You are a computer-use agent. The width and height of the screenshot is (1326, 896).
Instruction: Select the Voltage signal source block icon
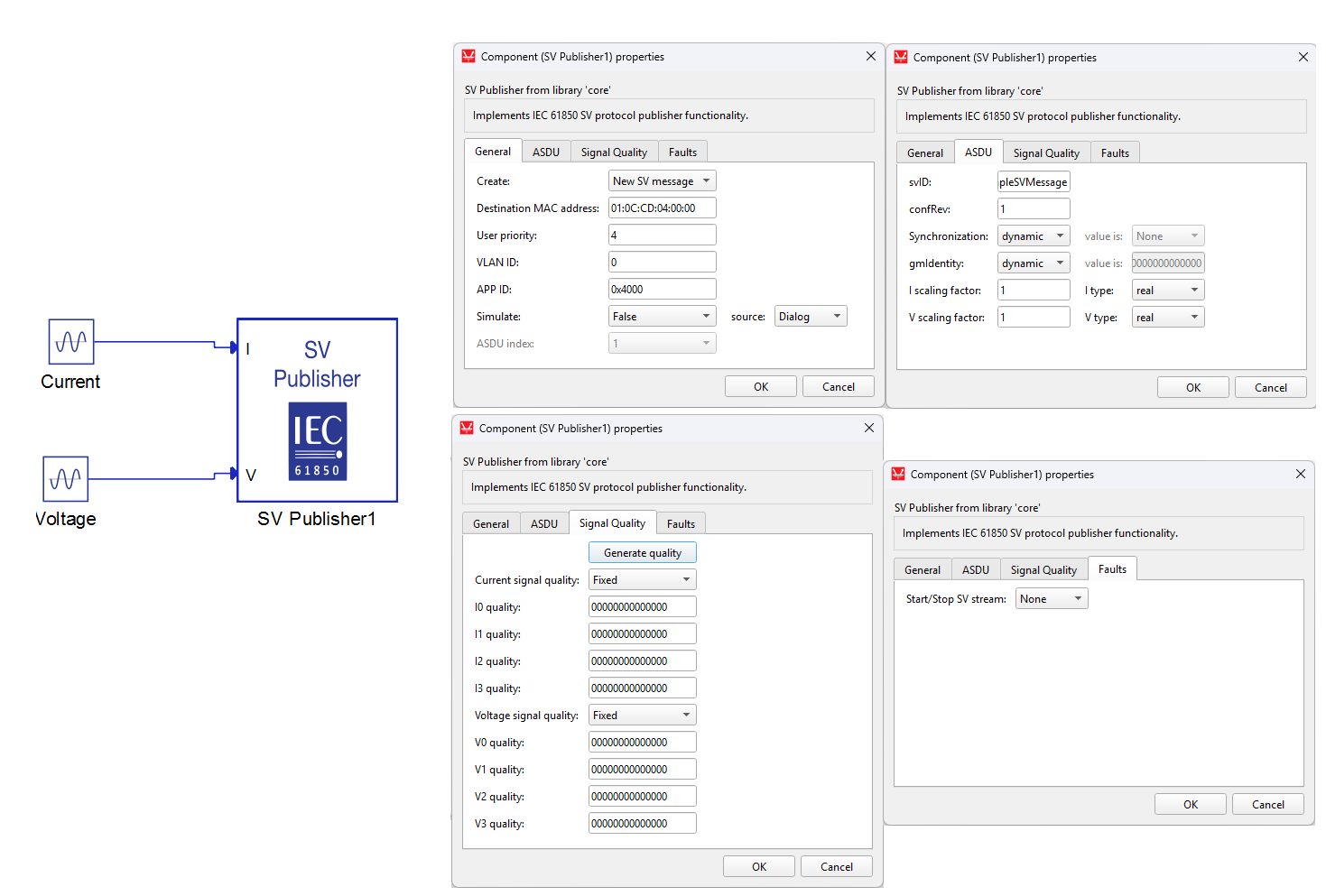(x=66, y=478)
